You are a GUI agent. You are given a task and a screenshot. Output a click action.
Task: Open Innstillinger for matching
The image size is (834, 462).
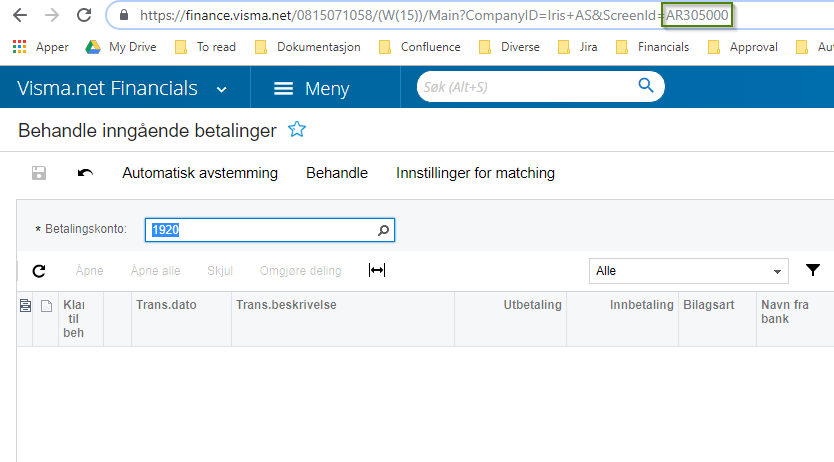(x=475, y=173)
